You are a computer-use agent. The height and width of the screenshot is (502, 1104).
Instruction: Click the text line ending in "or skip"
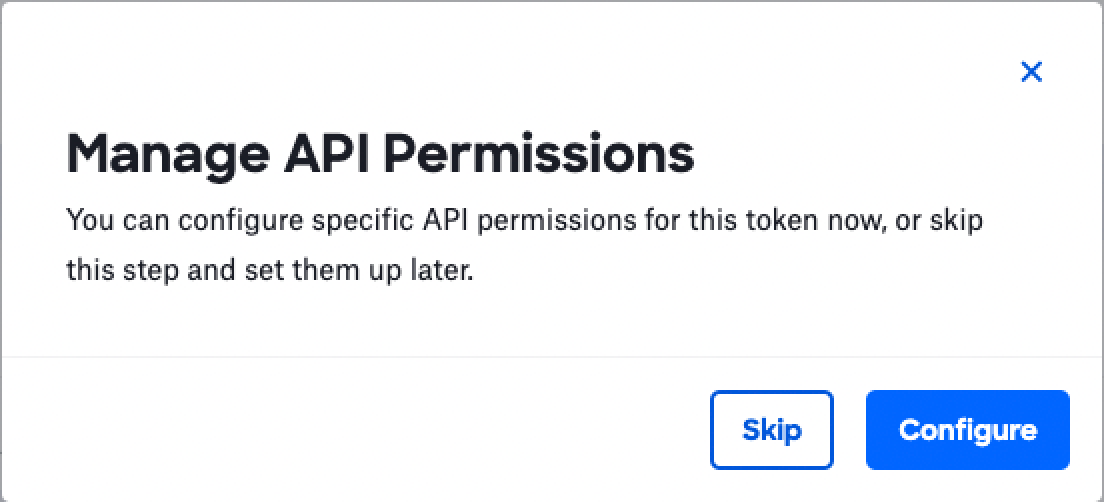(x=524, y=220)
